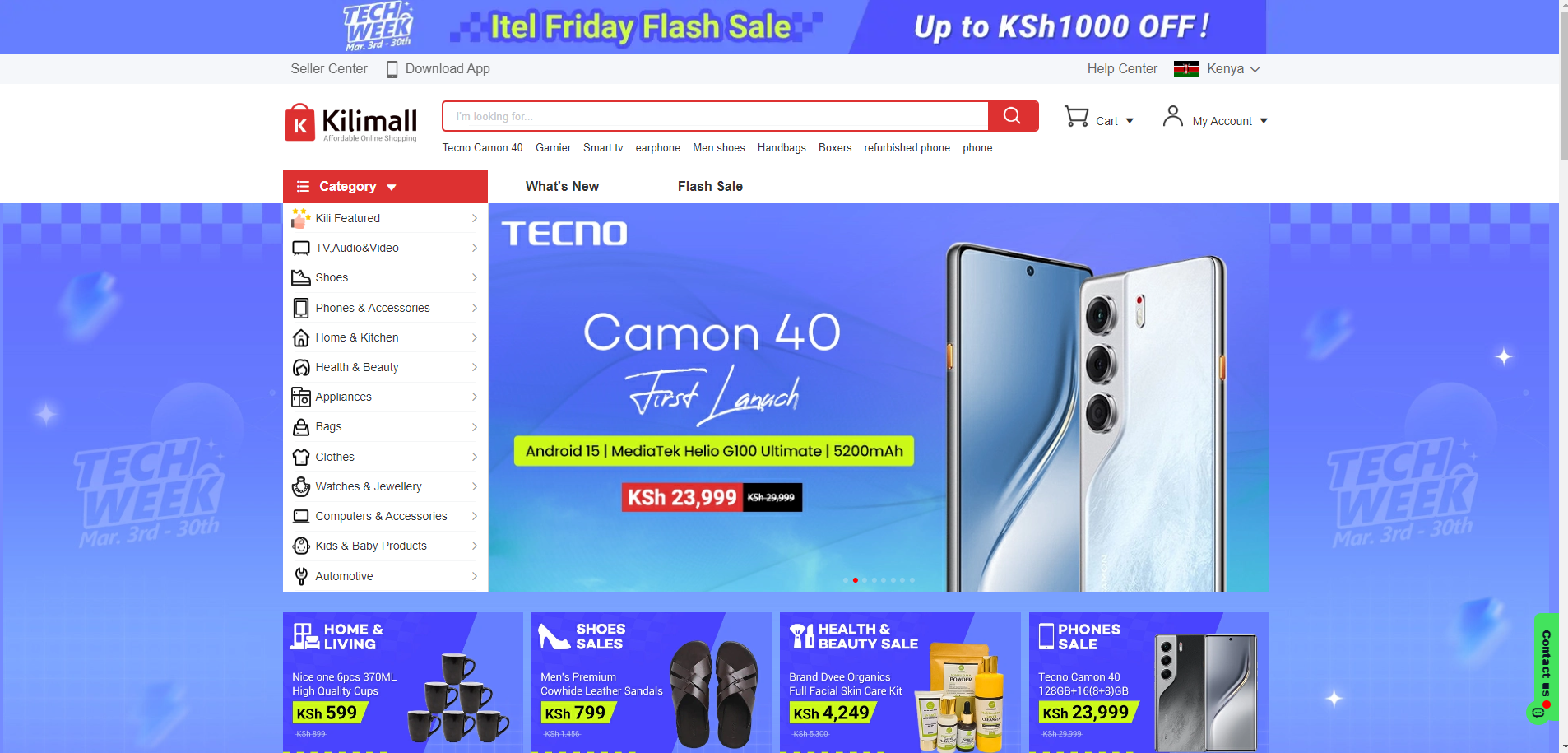
Task: Click the Download App phone icon
Action: click(392, 69)
